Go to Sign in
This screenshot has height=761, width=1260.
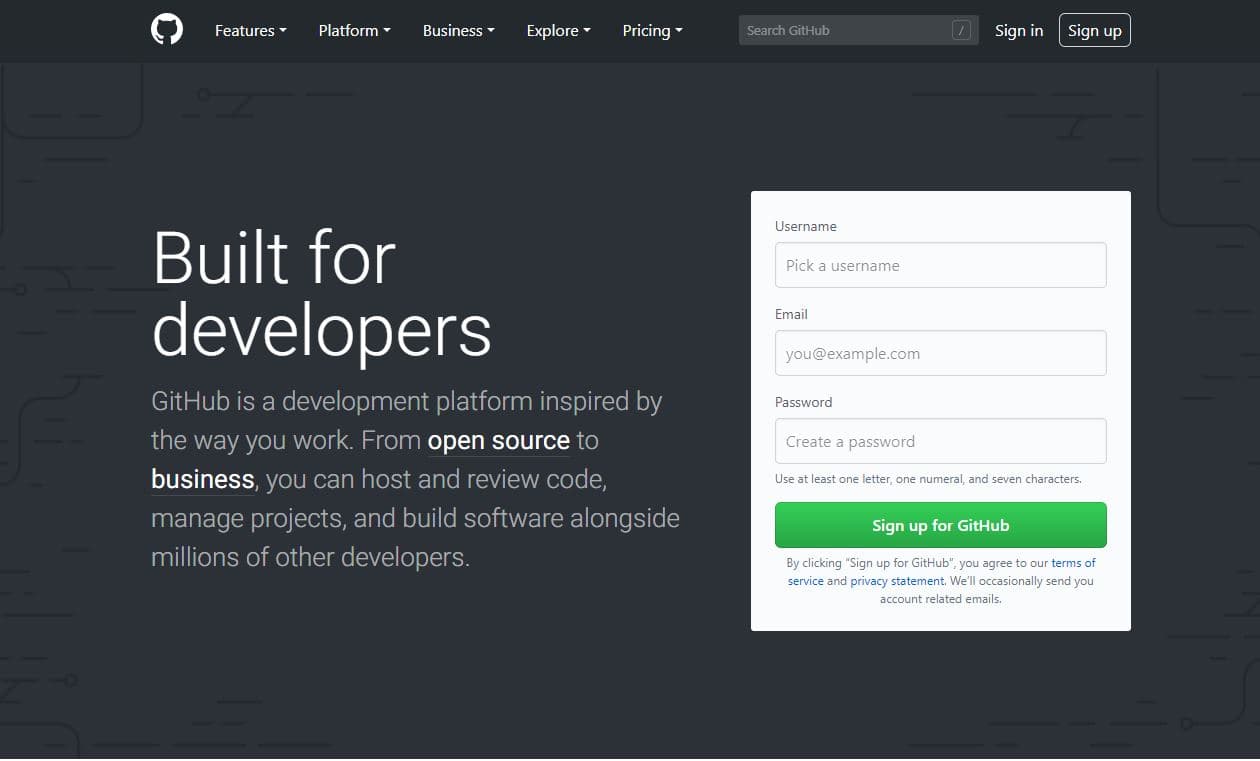pyautogui.click(x=1019, y=31)
